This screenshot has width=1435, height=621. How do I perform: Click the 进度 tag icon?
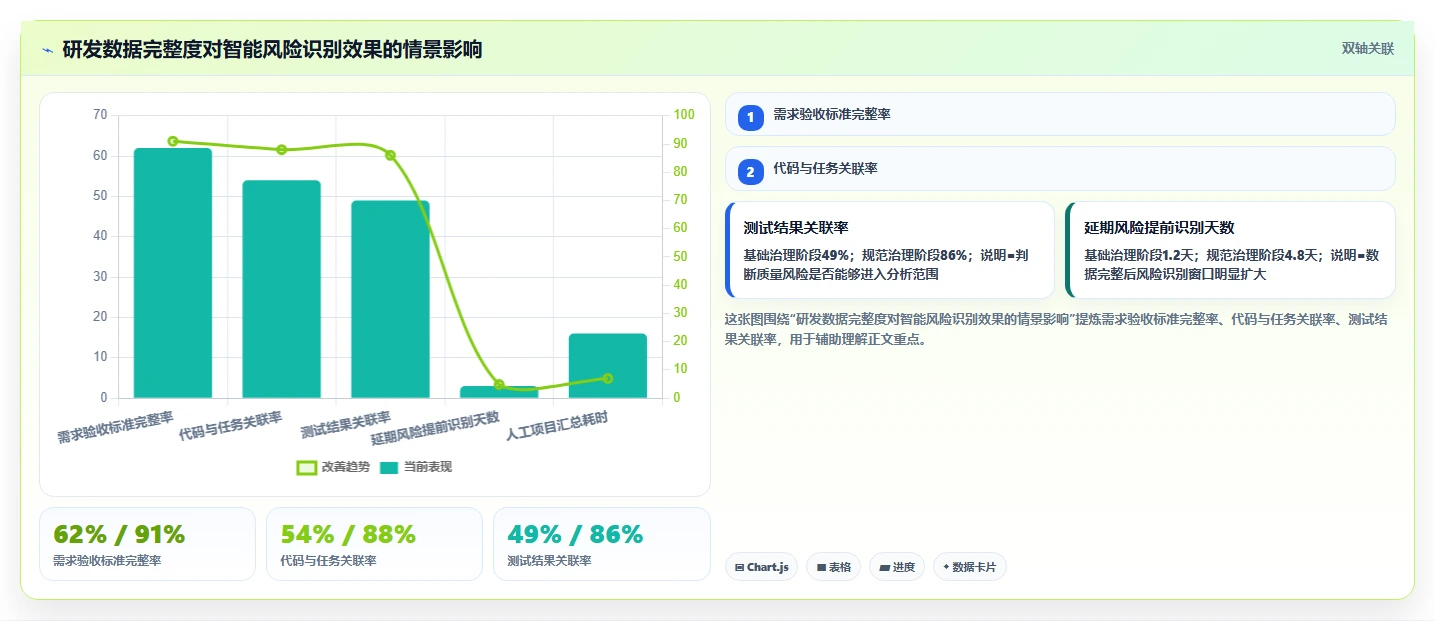(x=884, y=567)
